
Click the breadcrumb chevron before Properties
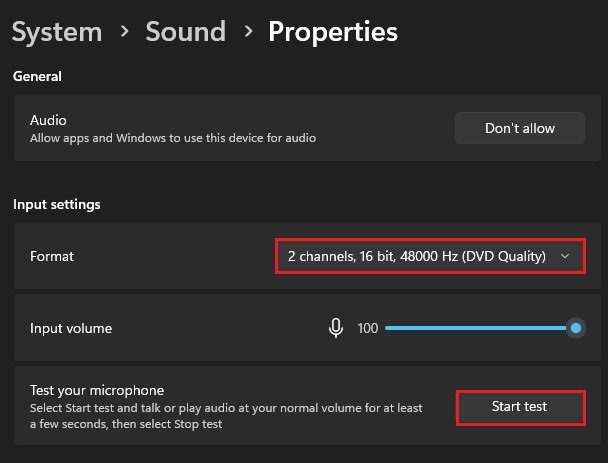click(246, 32)
